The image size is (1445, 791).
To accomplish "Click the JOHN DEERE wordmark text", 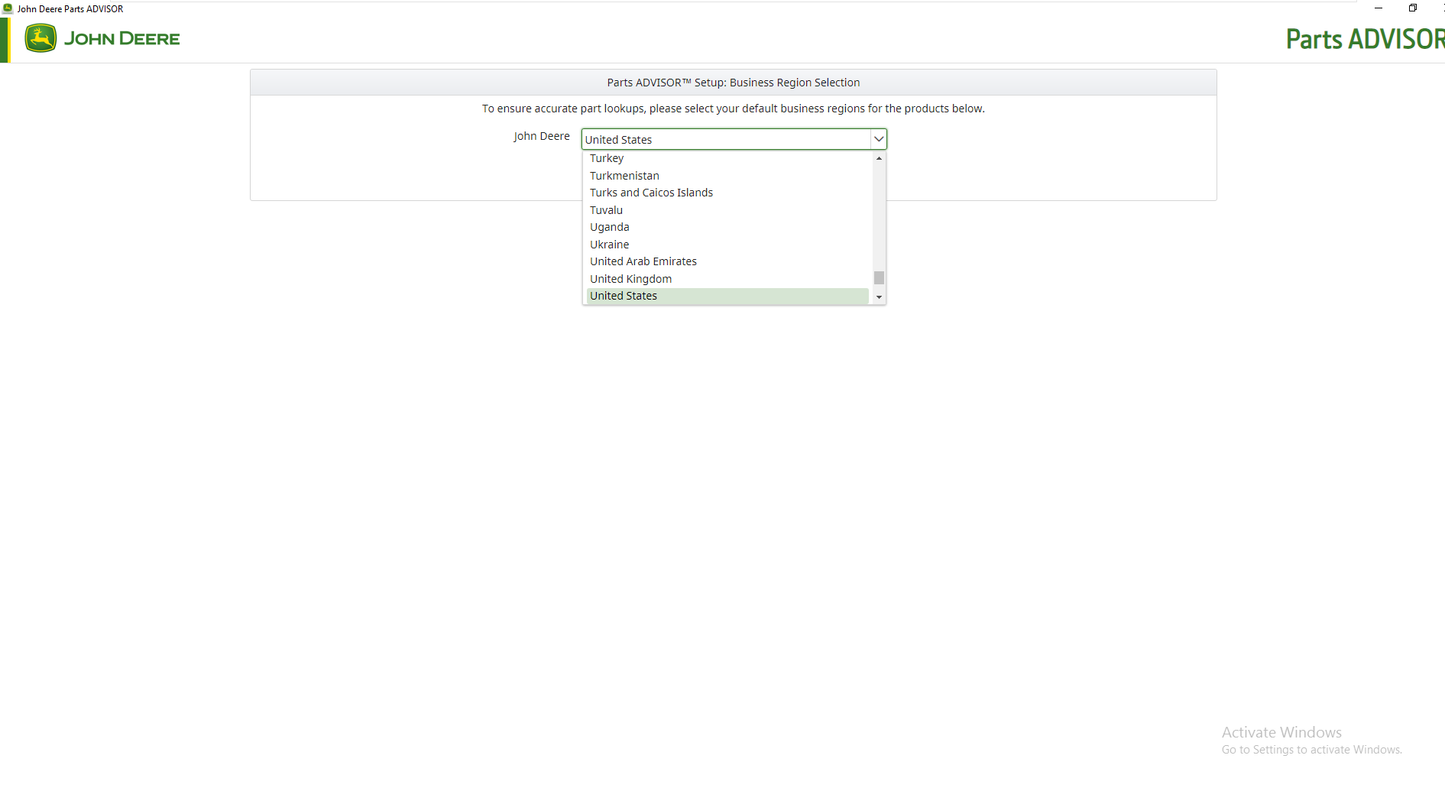I will [x=122, y=39].
